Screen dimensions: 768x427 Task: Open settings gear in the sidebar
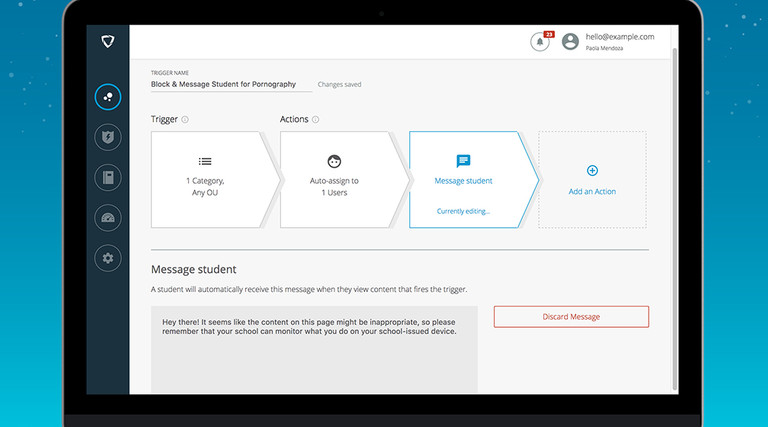pyautogui.click(x=108, y=258)
